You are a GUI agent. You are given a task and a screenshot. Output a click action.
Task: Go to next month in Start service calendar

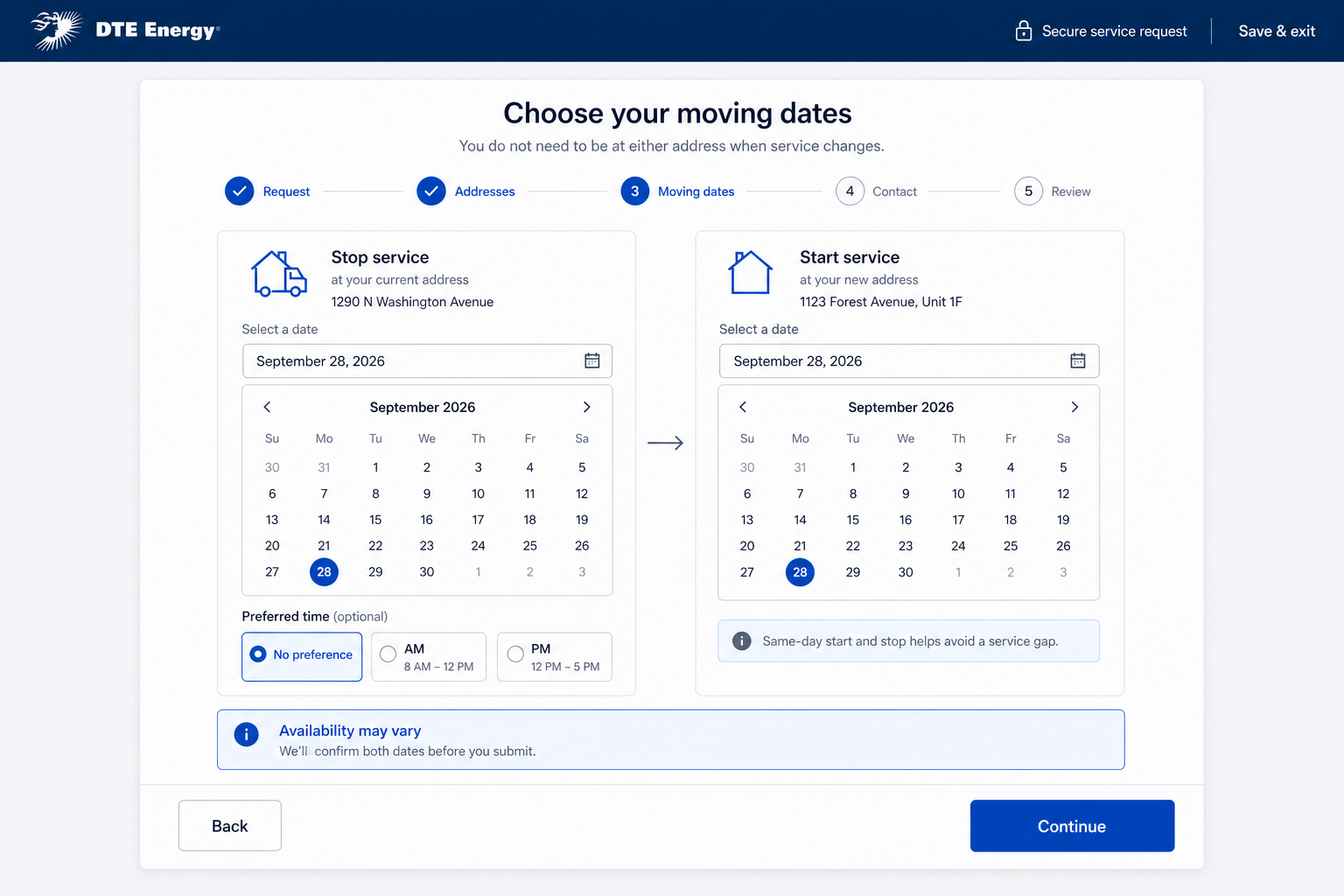click(x=1074, y=407)
